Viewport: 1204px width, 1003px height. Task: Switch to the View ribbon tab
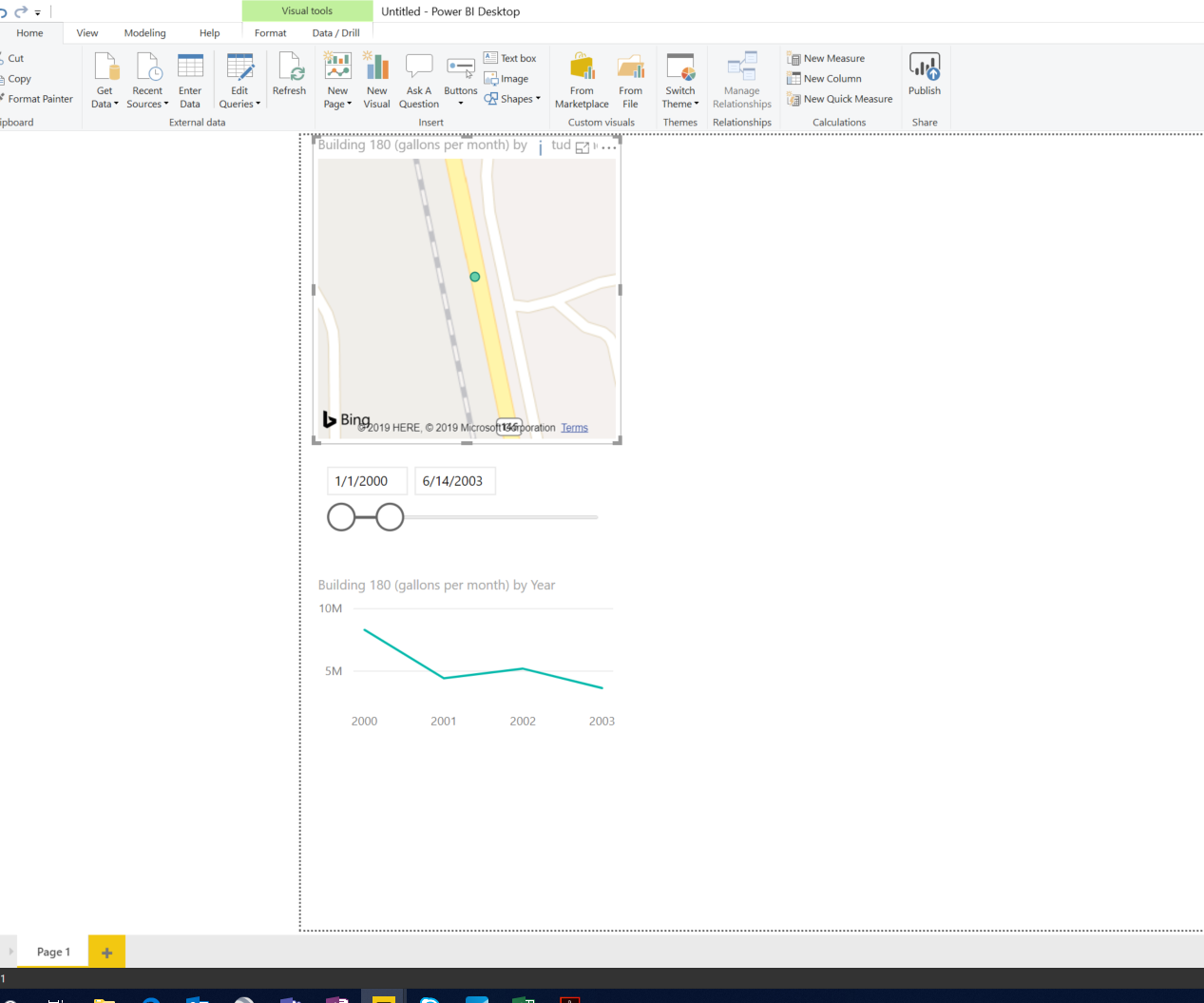tap(87, 33)
